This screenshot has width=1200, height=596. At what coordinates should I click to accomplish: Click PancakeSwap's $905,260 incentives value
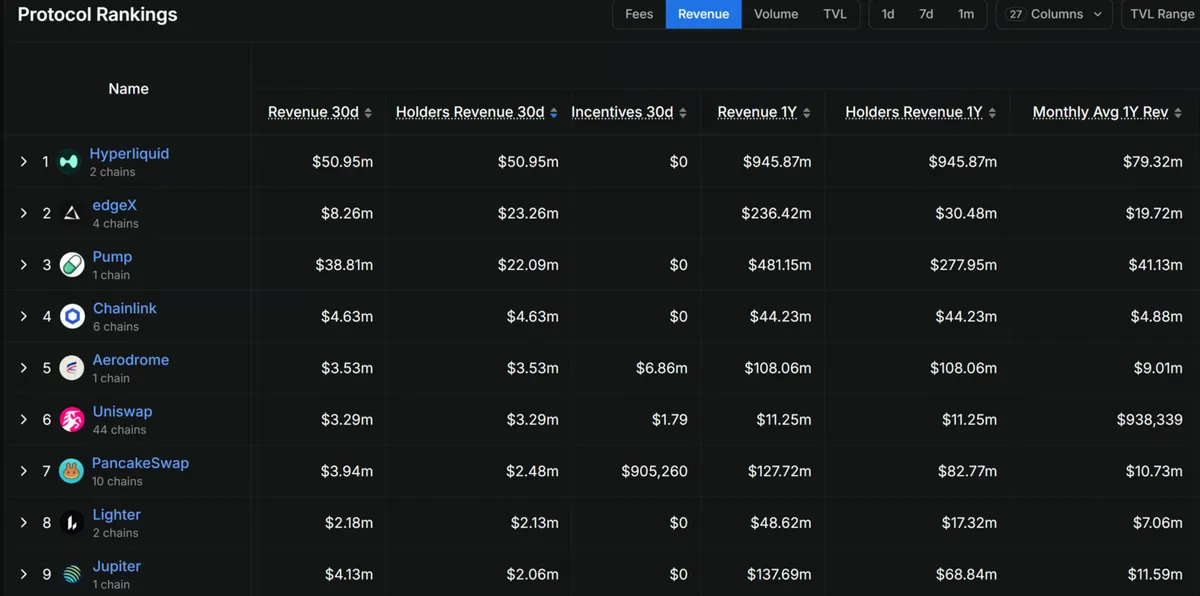click(654, 471)
